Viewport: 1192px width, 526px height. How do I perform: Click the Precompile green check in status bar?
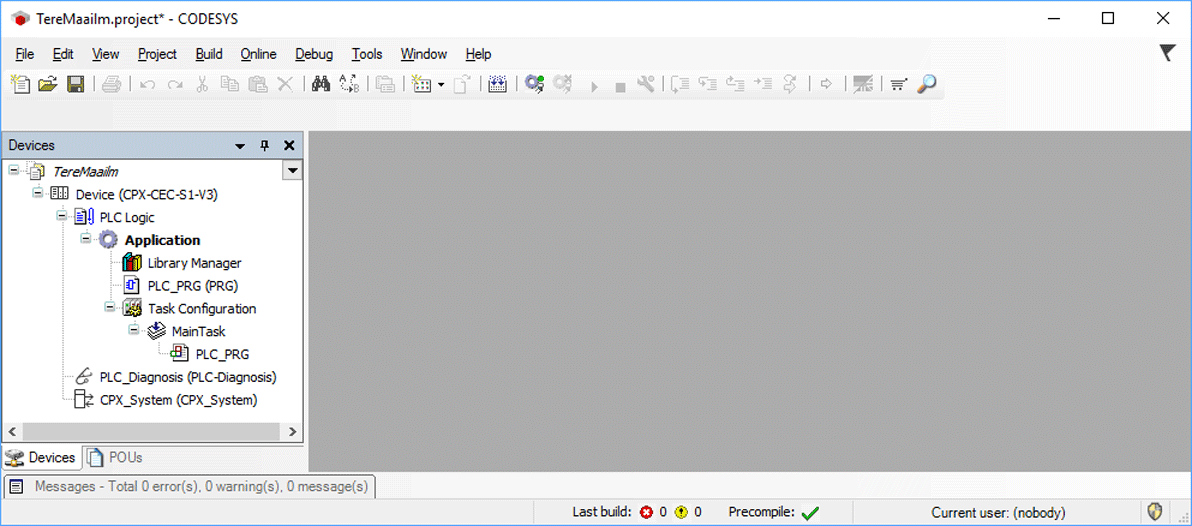pos(810,513)
